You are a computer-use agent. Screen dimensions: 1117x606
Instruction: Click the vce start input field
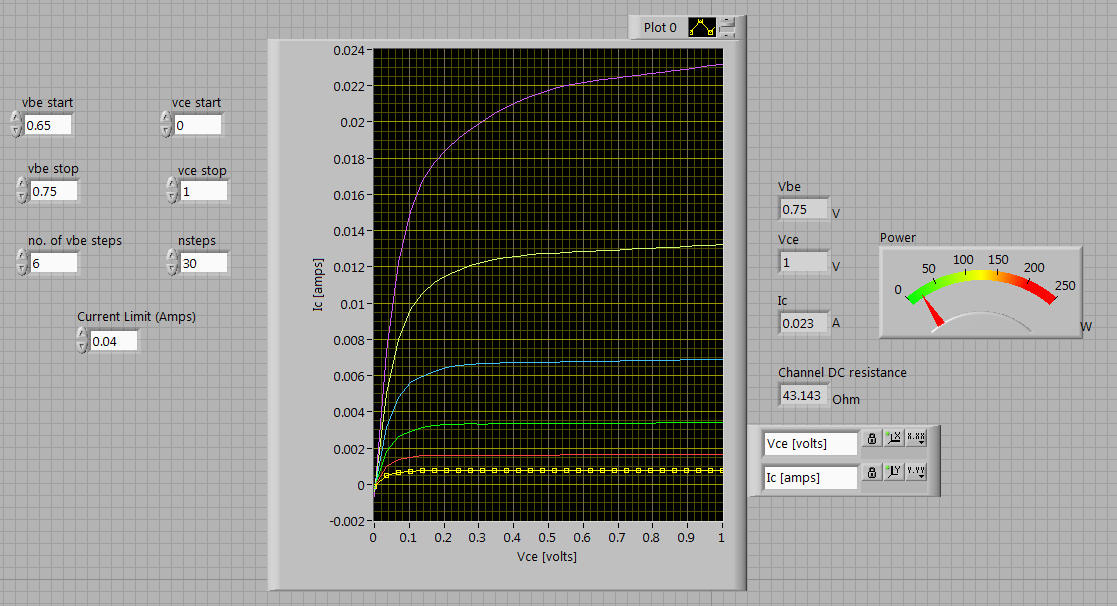[198, 125]
